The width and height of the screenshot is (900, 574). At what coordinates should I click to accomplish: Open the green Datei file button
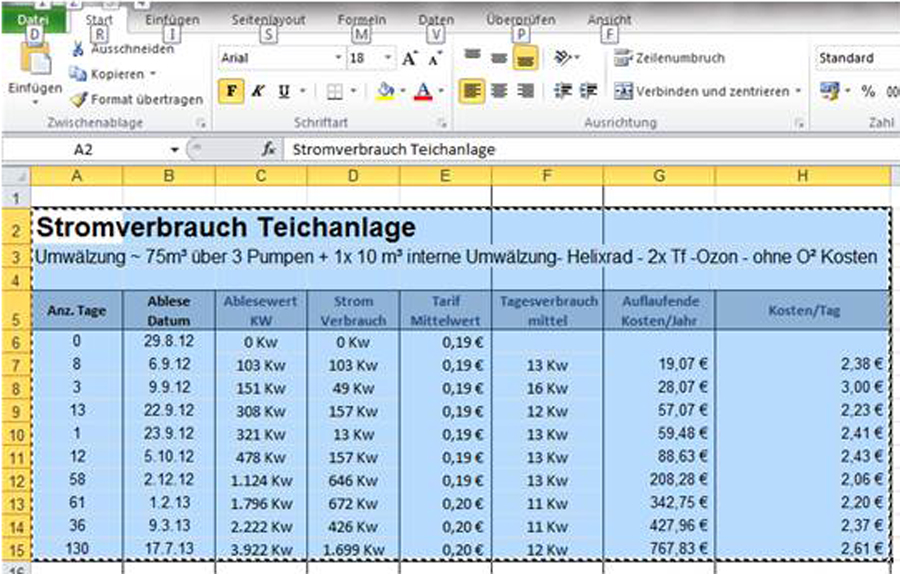(33, 20)
